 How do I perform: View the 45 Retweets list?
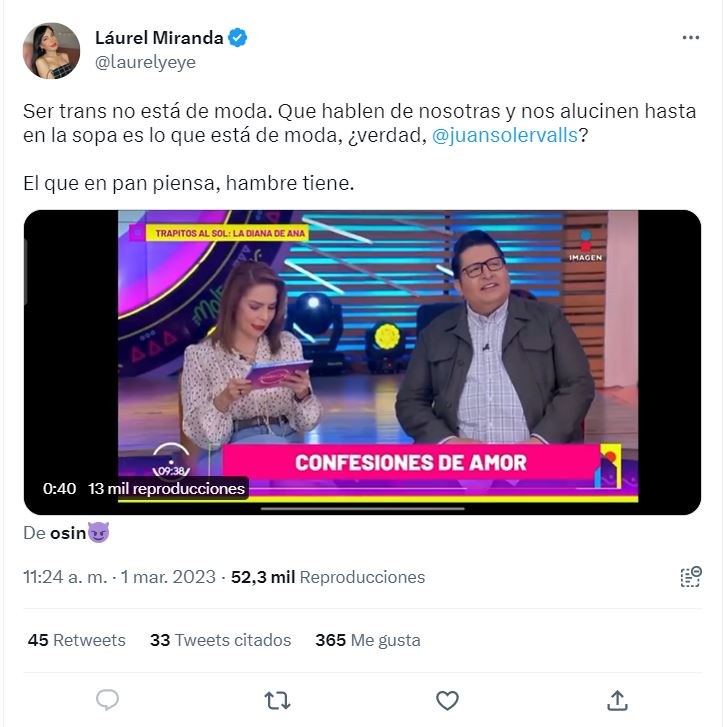[x=76, y=640]
